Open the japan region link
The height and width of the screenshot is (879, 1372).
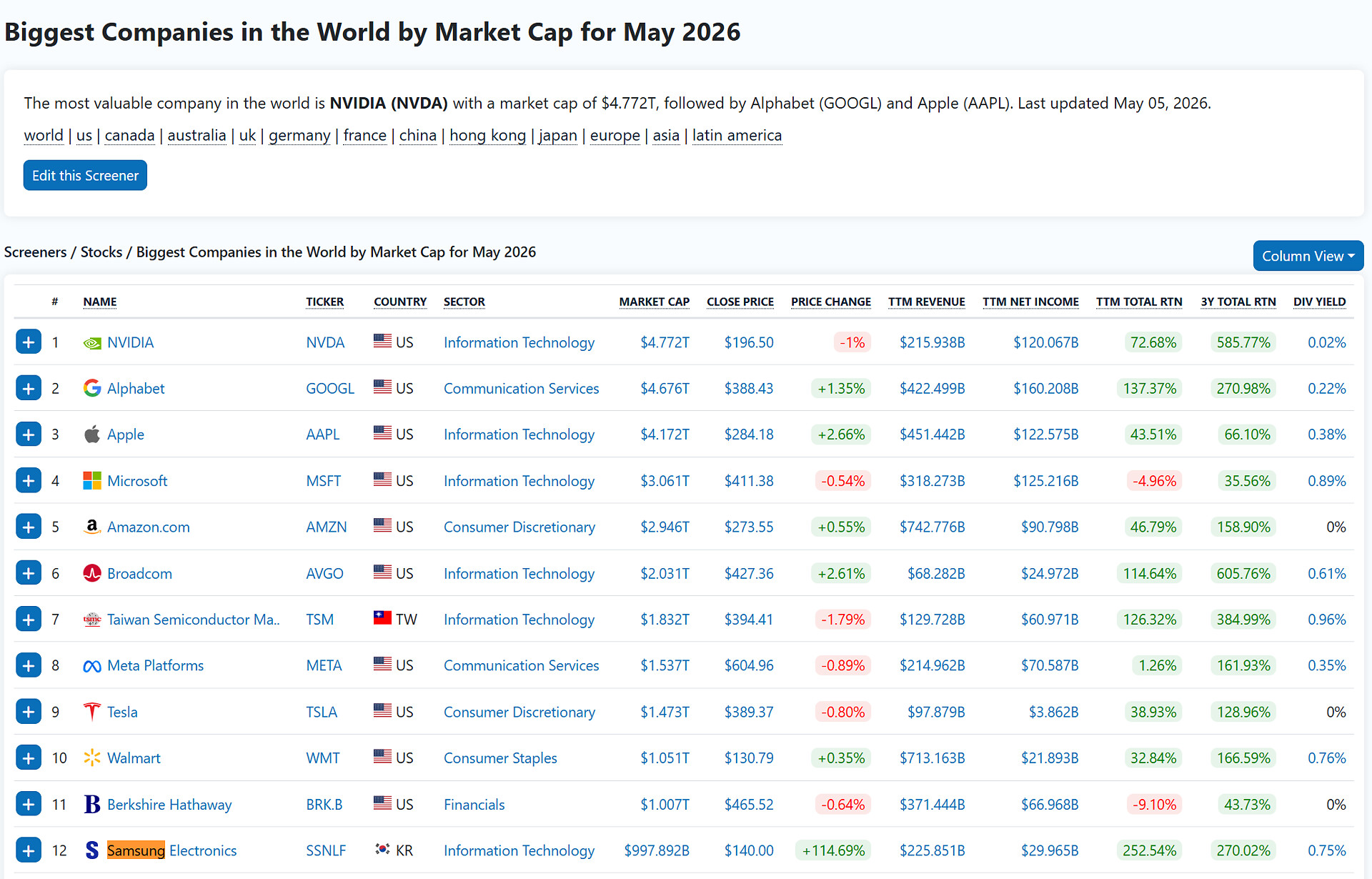(558, 136)
